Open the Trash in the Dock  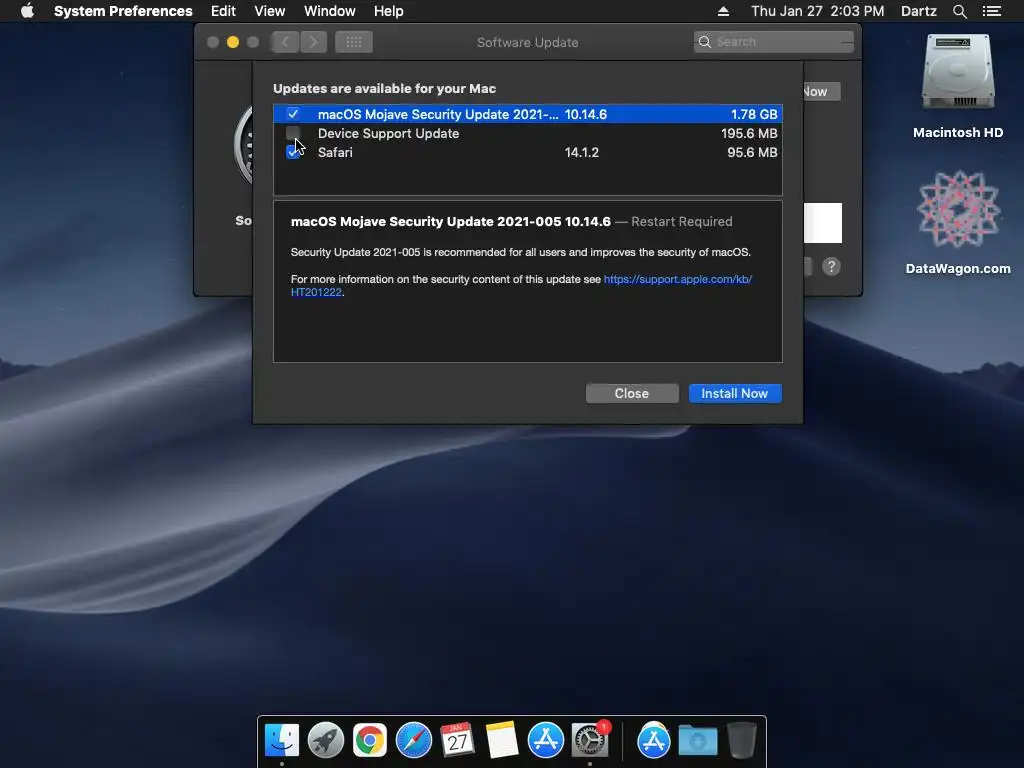[742, 740]
